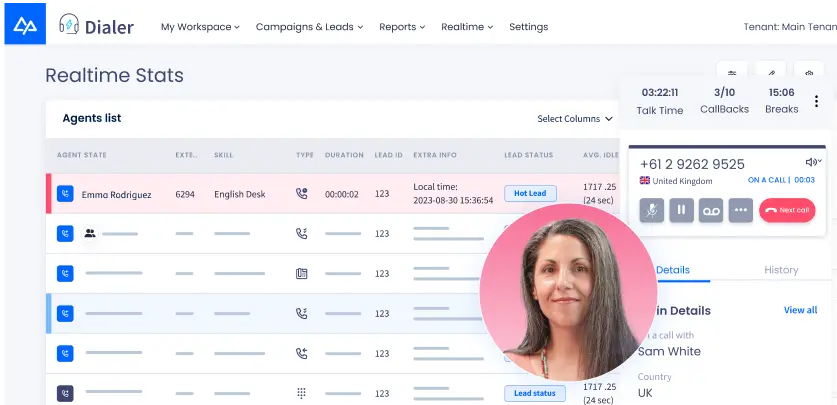Click the 15:06 Breaks stat
837x405 pixels.
[781, 101]
